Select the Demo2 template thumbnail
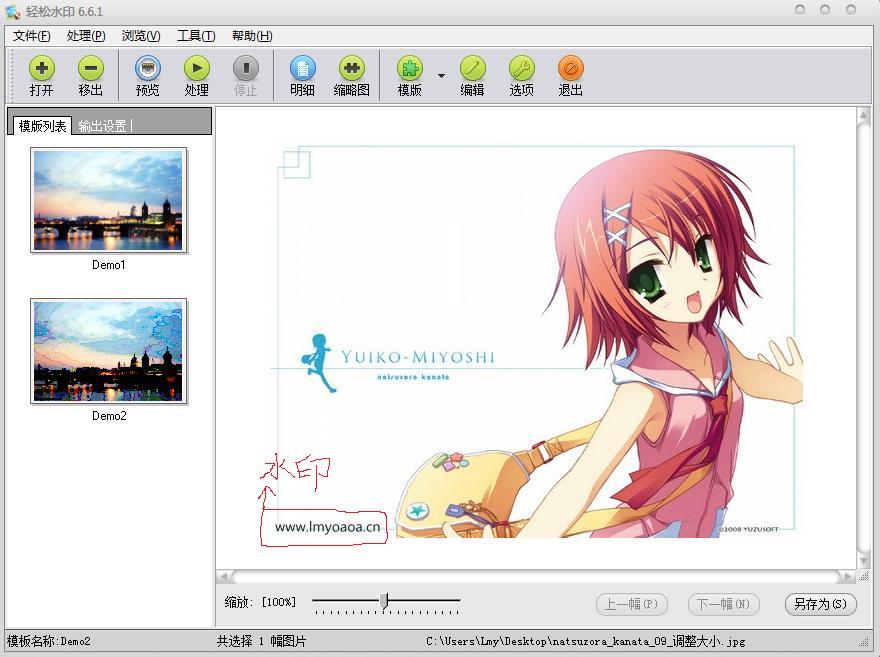 click(108, 351)
